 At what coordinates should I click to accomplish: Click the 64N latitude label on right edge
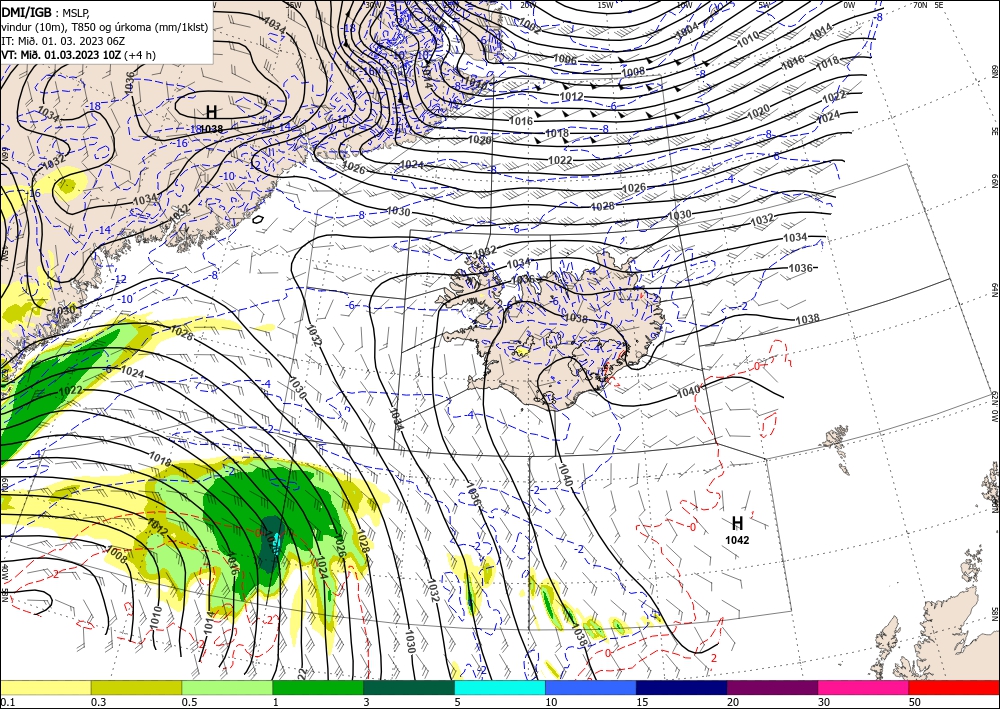tap(994, 290)
